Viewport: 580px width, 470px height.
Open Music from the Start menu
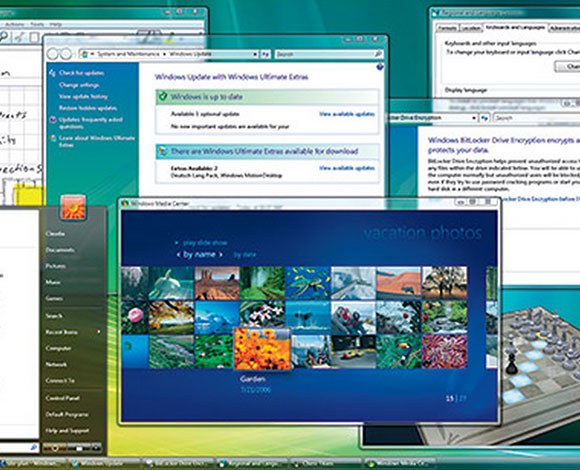(x=53, y=282)
